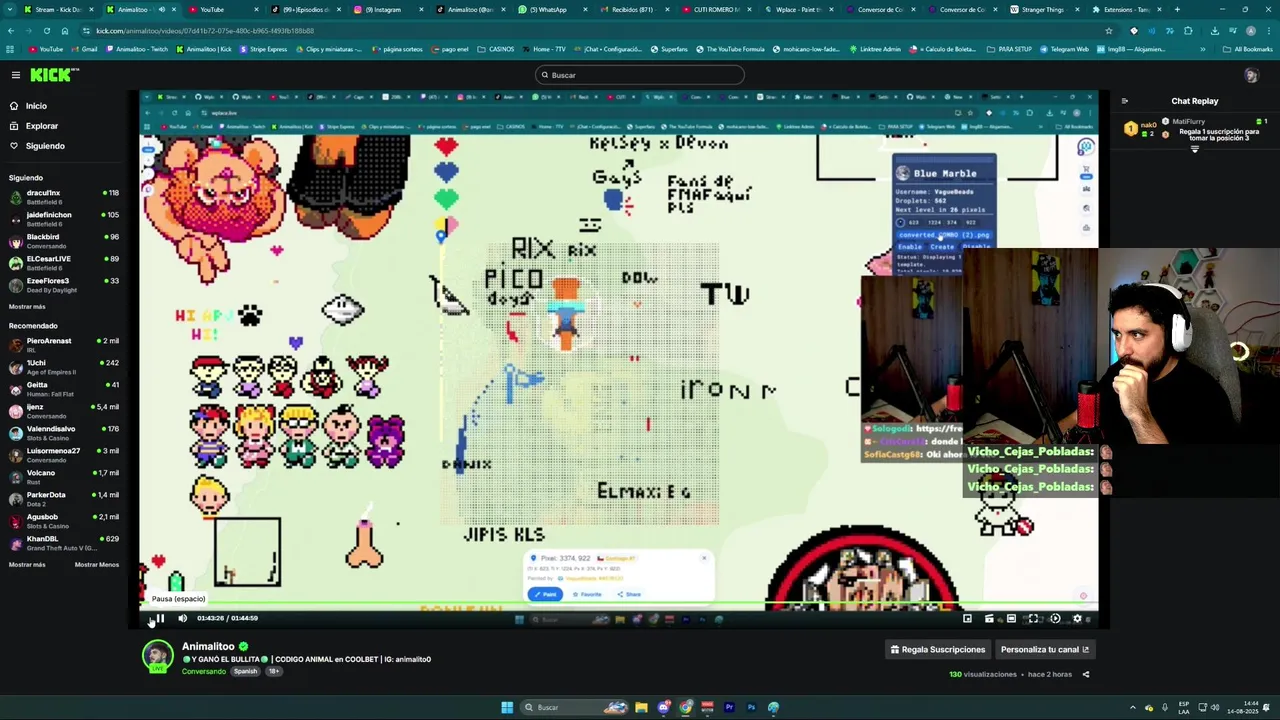Open Geitta recommended channel
1280x720 pixels.
(x=64, y=388)
